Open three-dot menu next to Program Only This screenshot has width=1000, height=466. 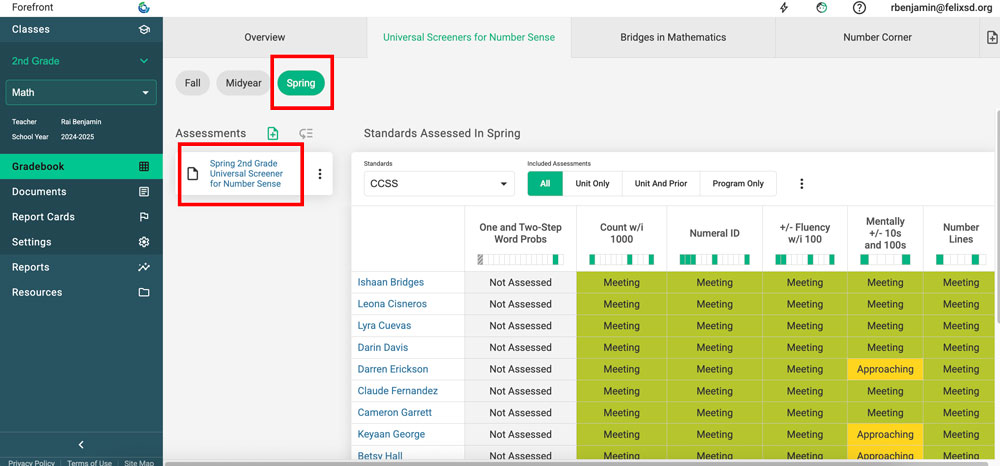[801, 184]
